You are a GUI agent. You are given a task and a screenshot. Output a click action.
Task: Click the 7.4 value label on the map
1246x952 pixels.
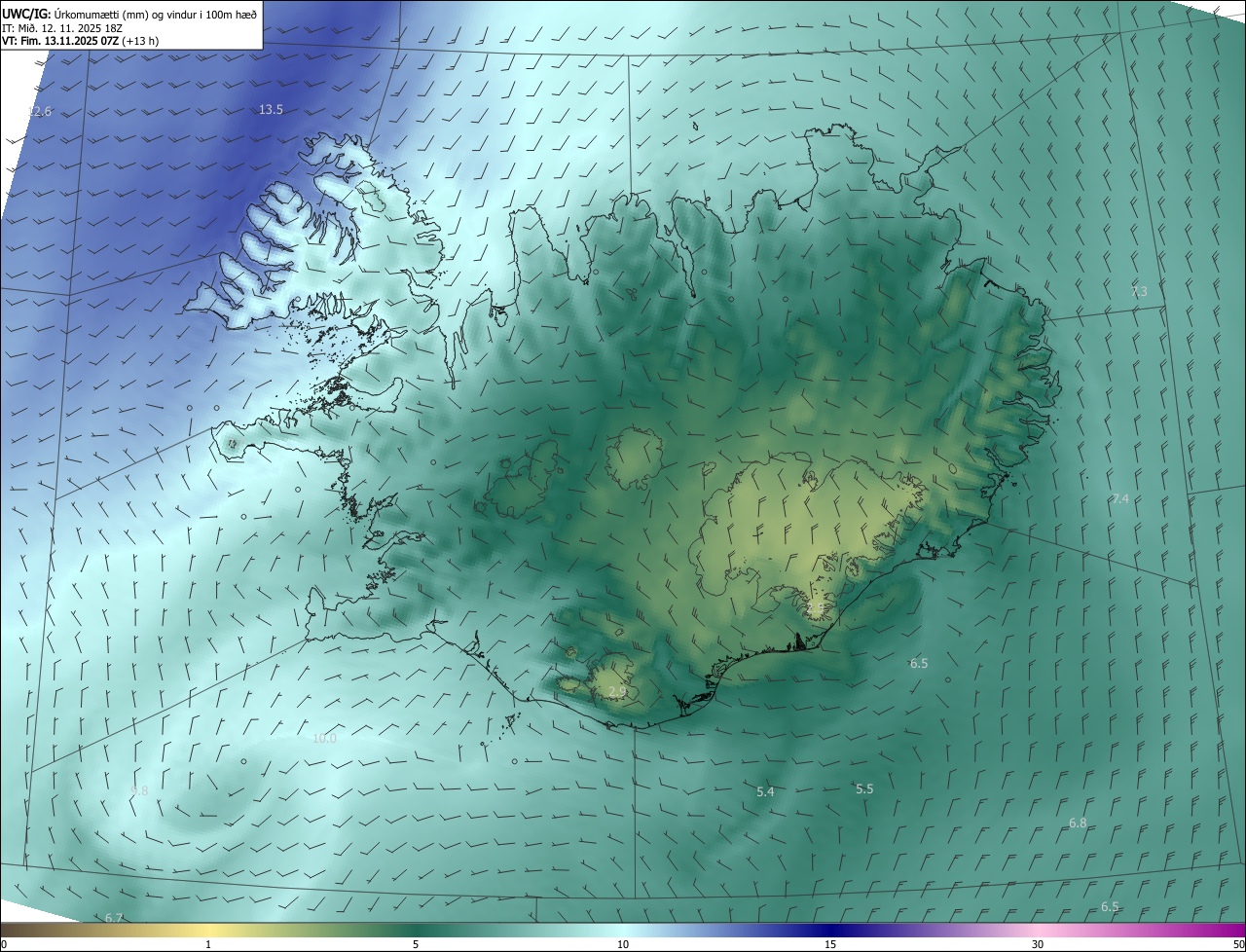1120,499
